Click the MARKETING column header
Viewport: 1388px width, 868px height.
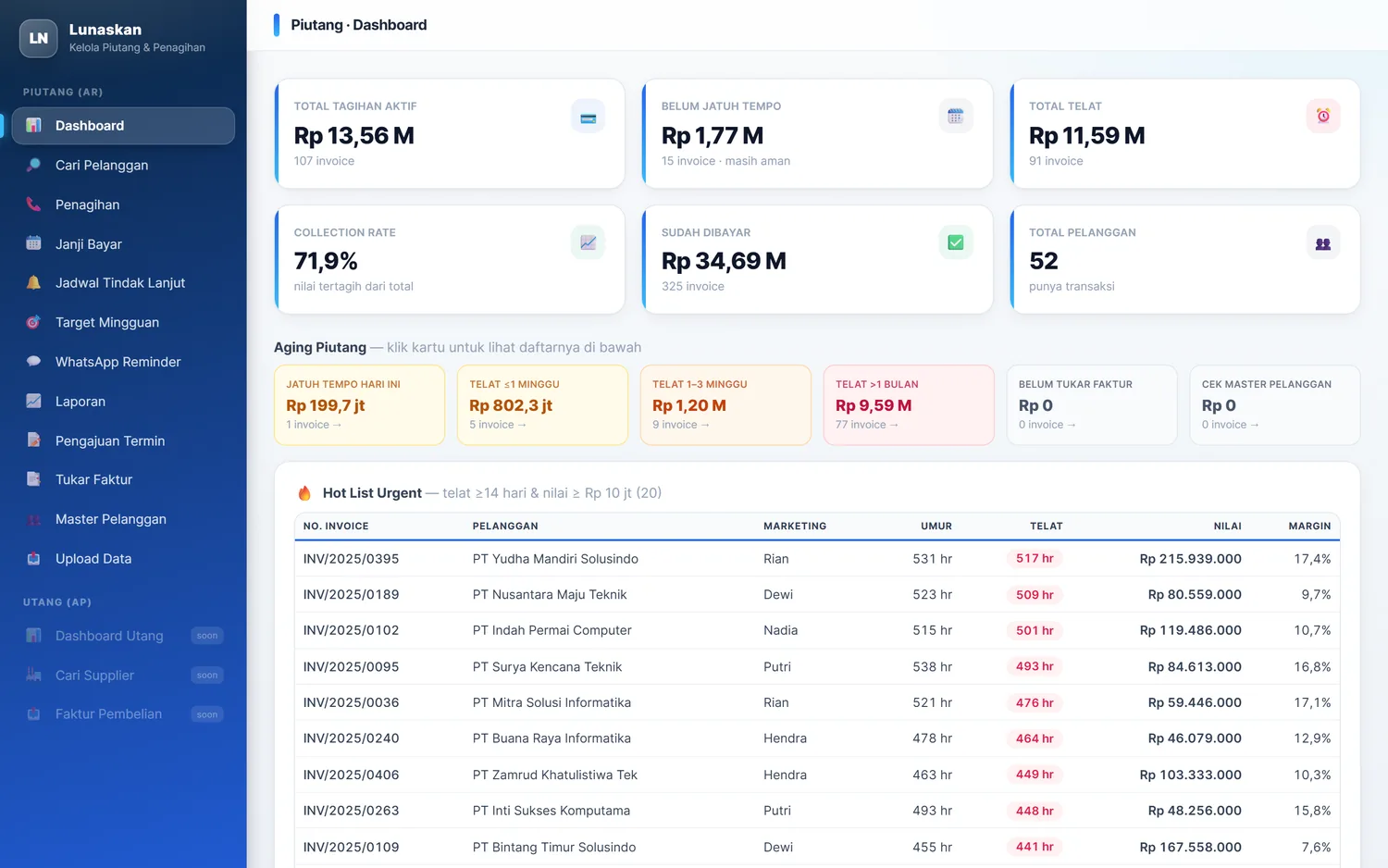(795, 526)
